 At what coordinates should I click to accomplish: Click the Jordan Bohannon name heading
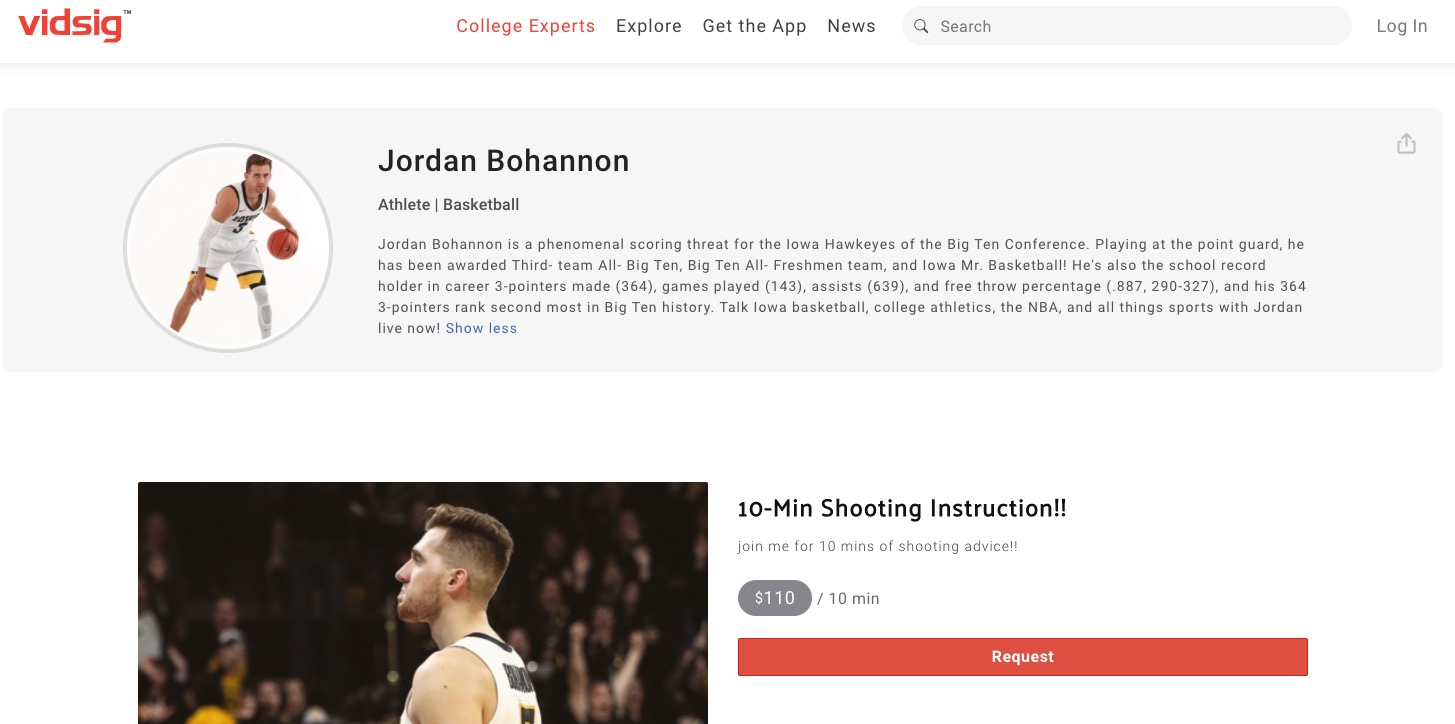[x=503, y=161]
